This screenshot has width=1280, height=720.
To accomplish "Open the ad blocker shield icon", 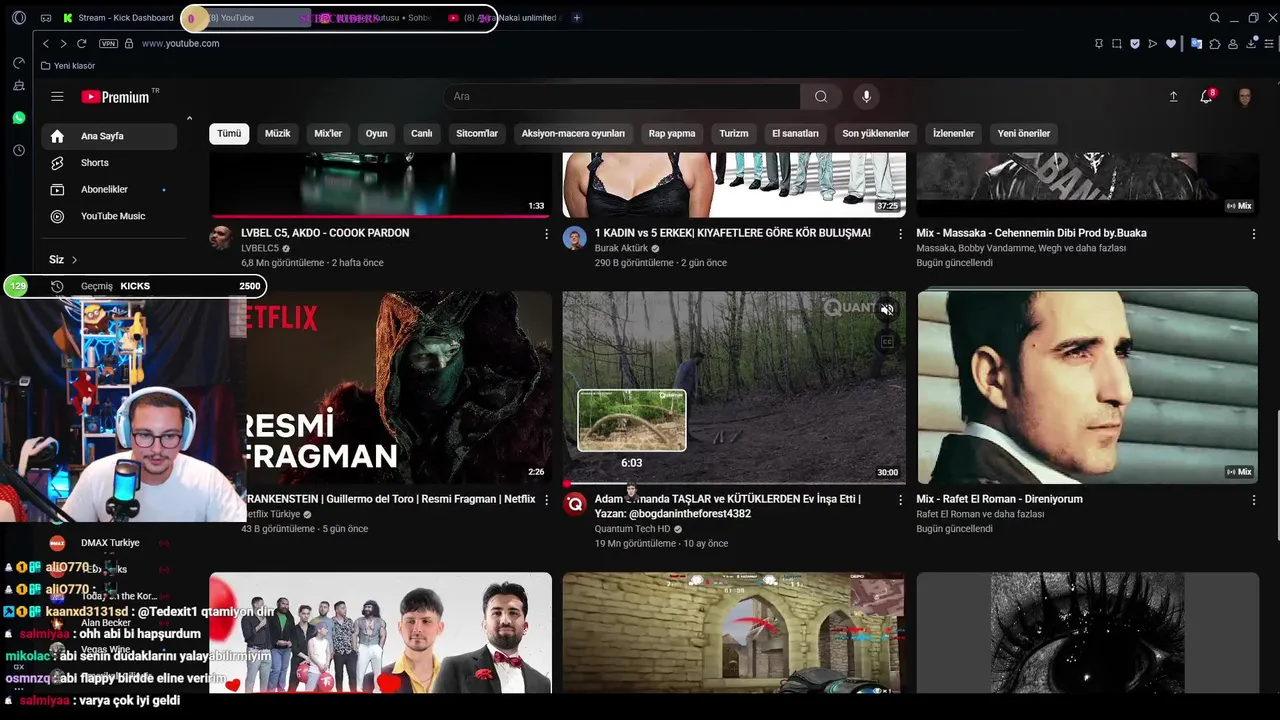I will 1135,44.
